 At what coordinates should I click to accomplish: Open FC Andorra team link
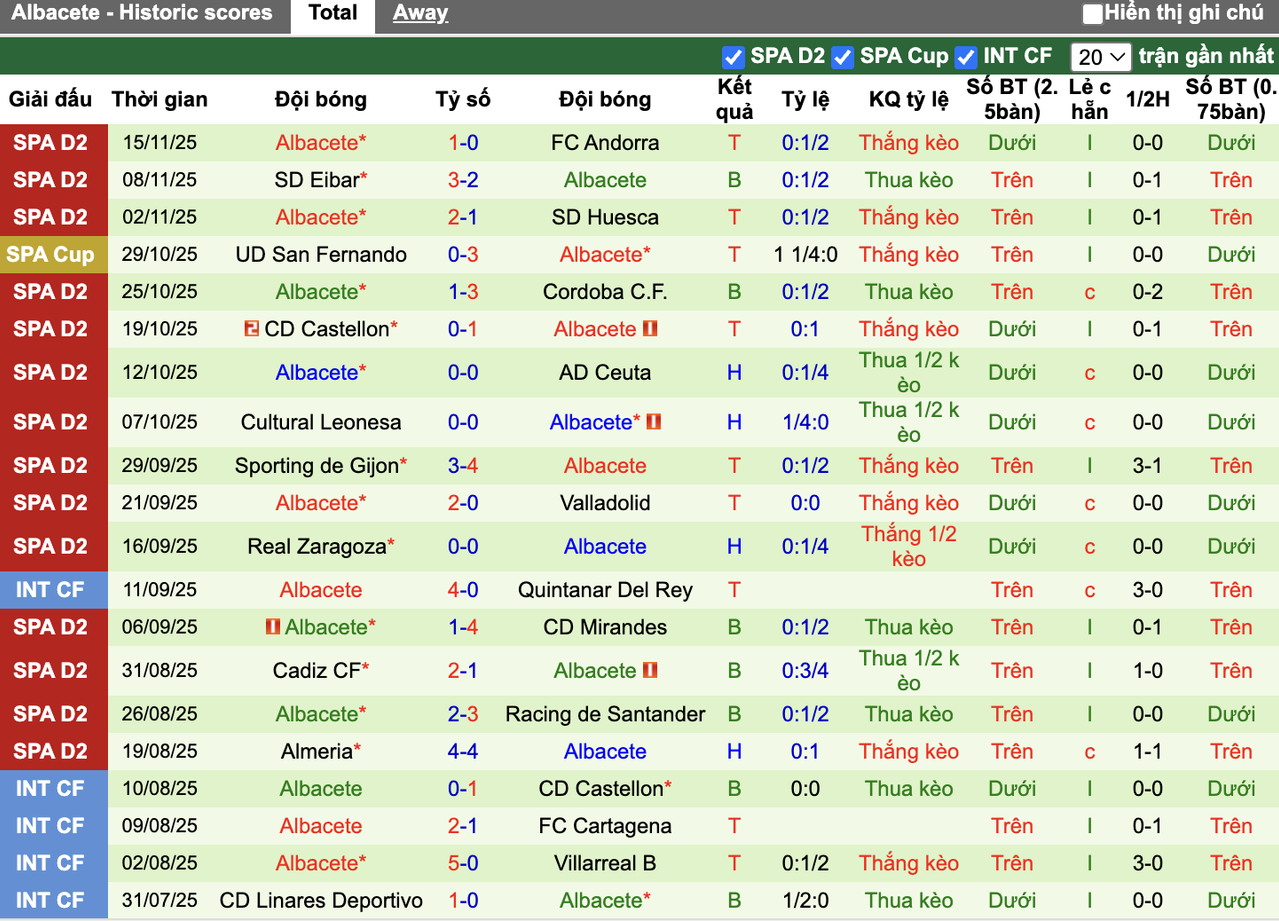pyautogui.click(x=605, y=143)
